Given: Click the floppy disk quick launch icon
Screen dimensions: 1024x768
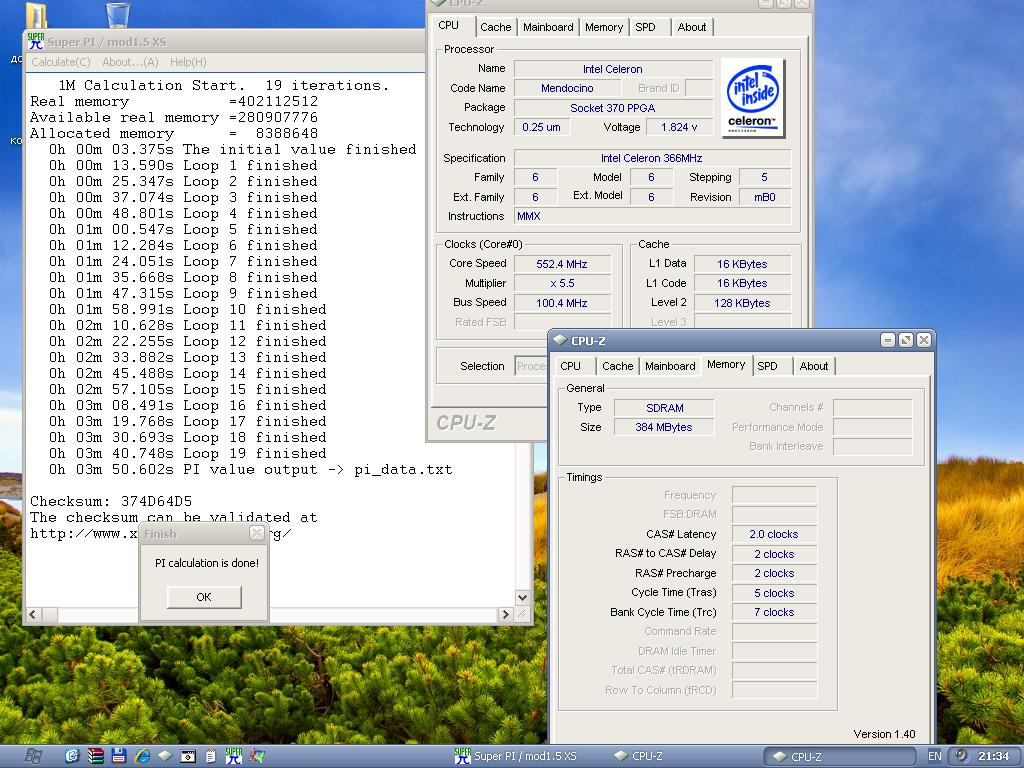Looking at the screenshot, I should pyautogui.click(x=118, y=756).
